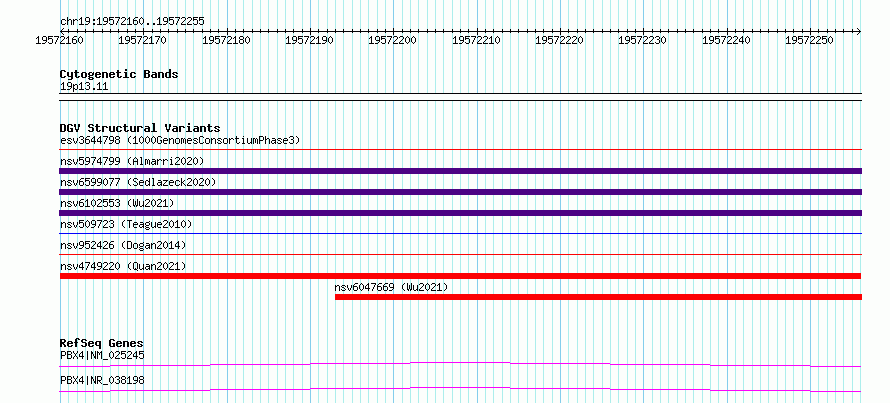Image resolution: width=890 pixels, height=403 pixels.
Task: Open variant nsv4749220 (Quan2021) label
Action: pyautogui.click(x=123, y=266)
